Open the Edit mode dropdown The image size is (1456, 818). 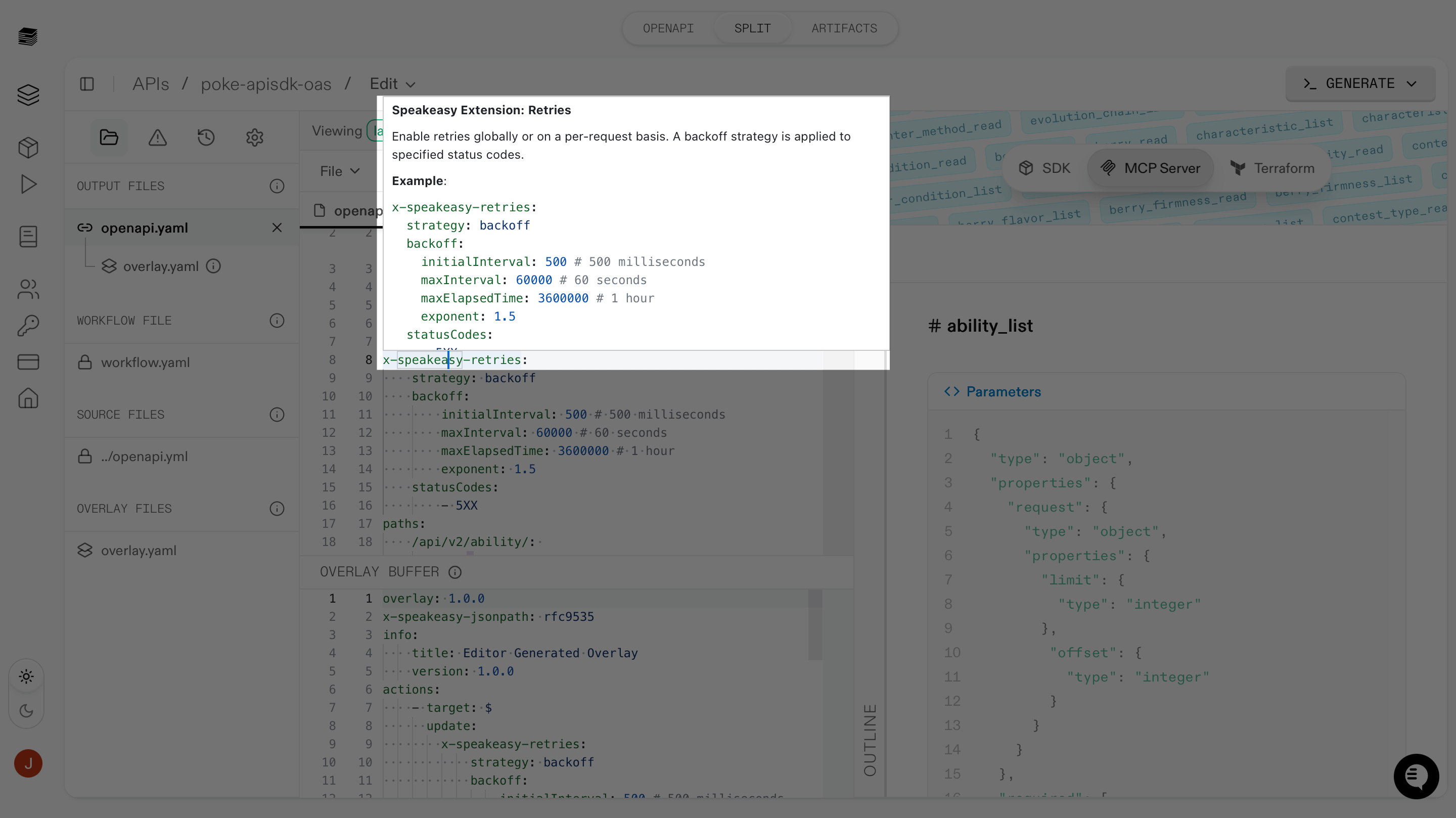392,83
